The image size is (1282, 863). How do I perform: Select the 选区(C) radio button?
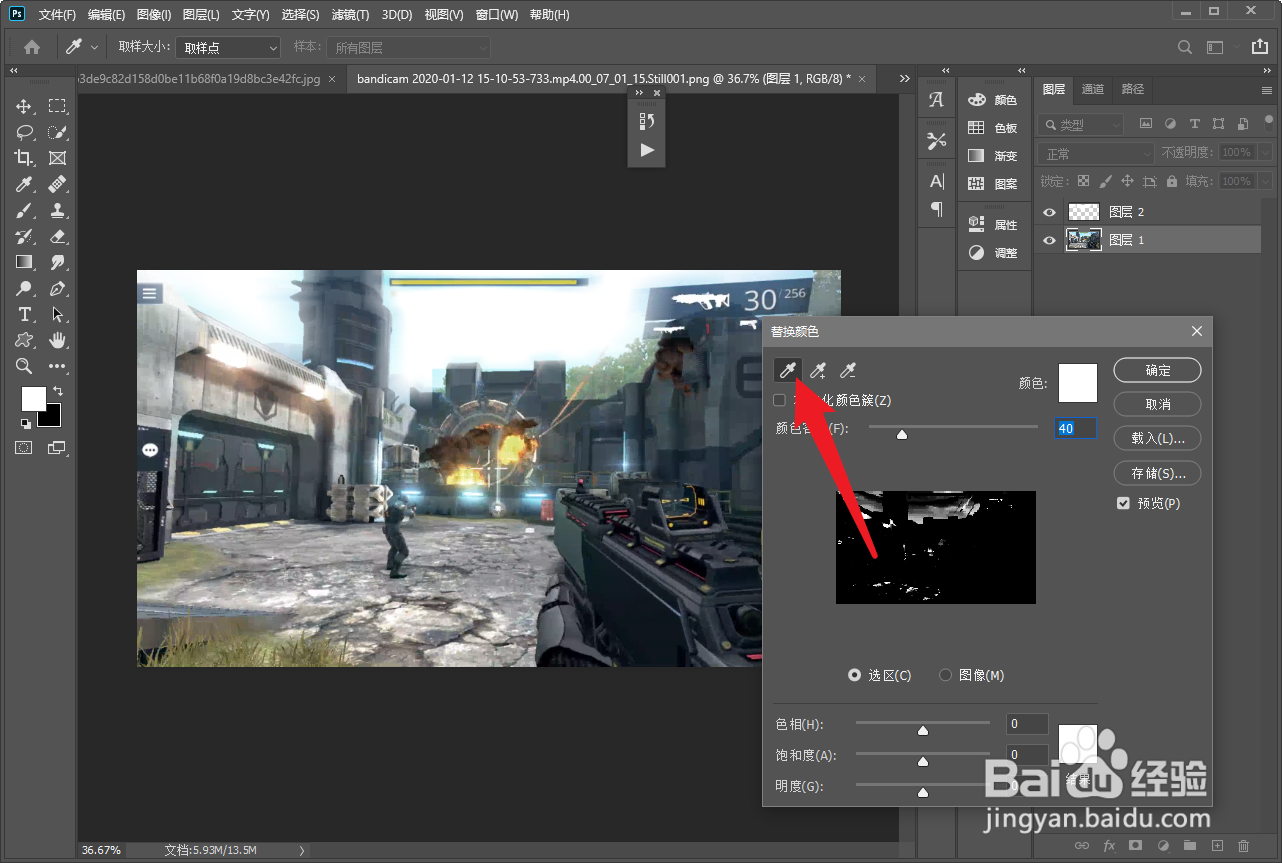tap(854, 675)
